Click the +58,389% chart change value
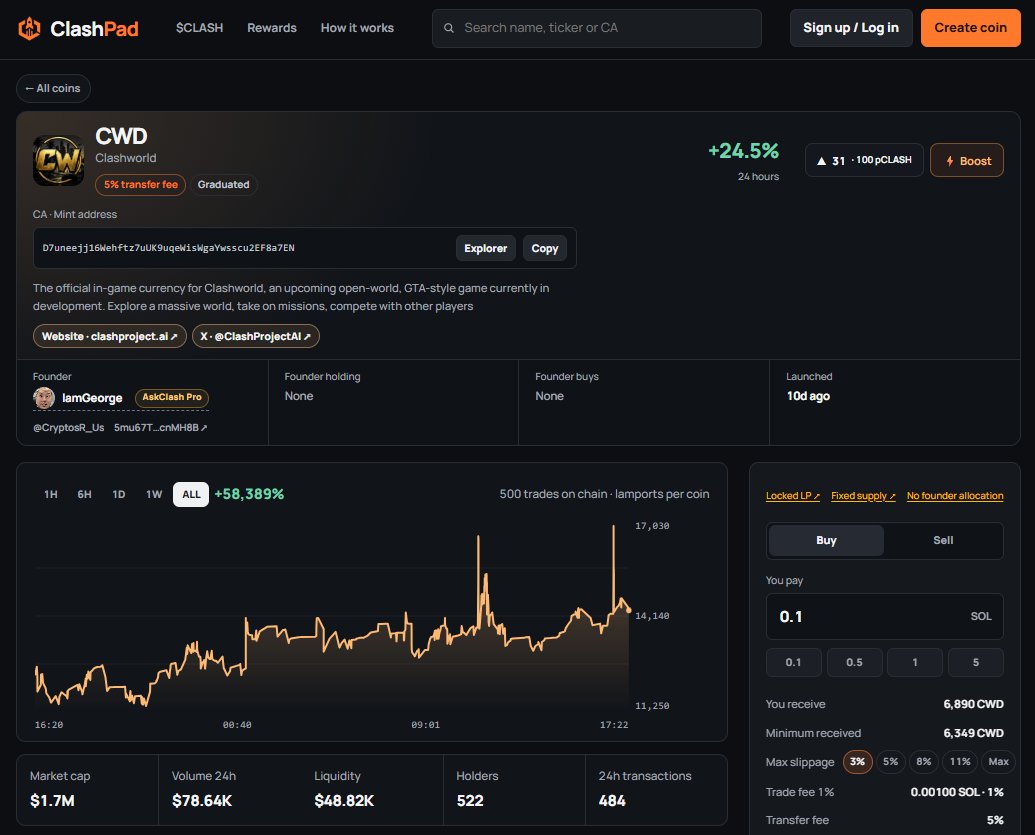 coord(249,494)
